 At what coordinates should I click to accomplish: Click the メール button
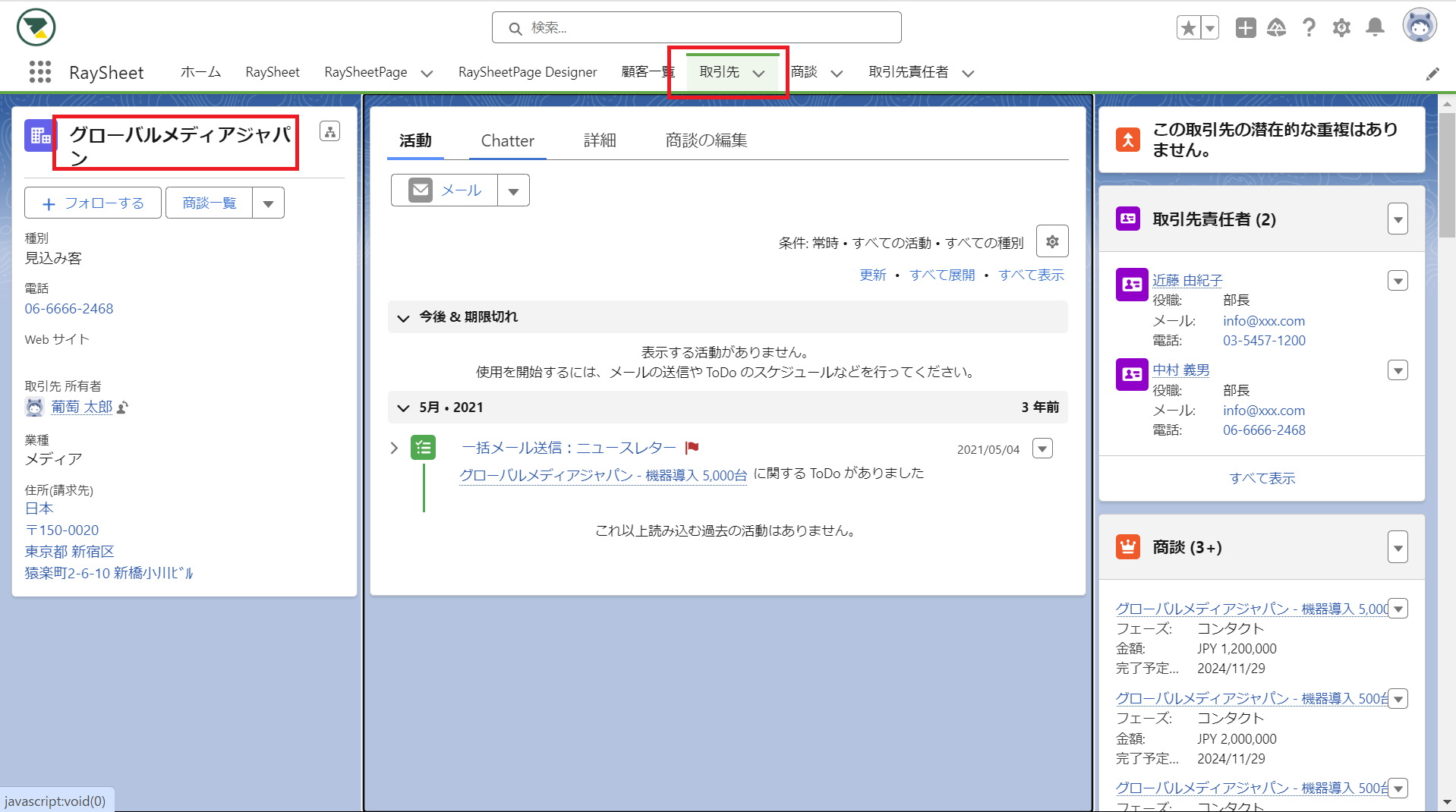click(x=445, y=190)
